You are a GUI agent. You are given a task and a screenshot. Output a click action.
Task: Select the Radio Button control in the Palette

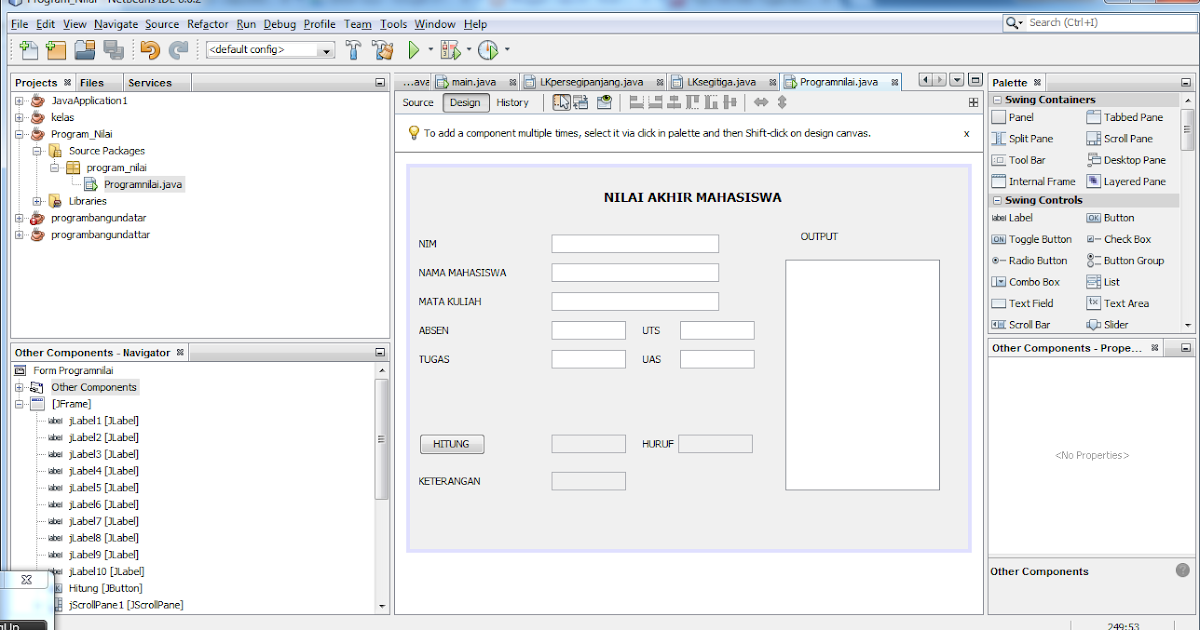[1033, 260]
